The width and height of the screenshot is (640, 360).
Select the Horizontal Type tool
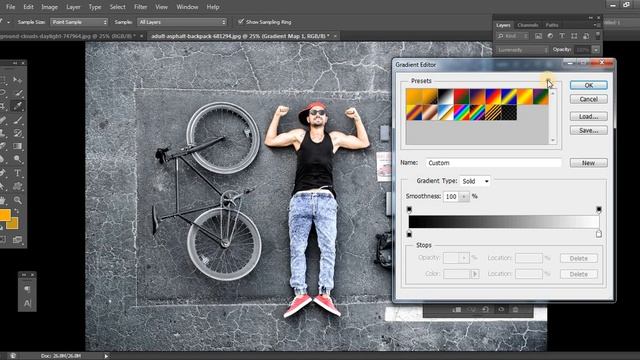pyautogui.click(x=17, y=173)
